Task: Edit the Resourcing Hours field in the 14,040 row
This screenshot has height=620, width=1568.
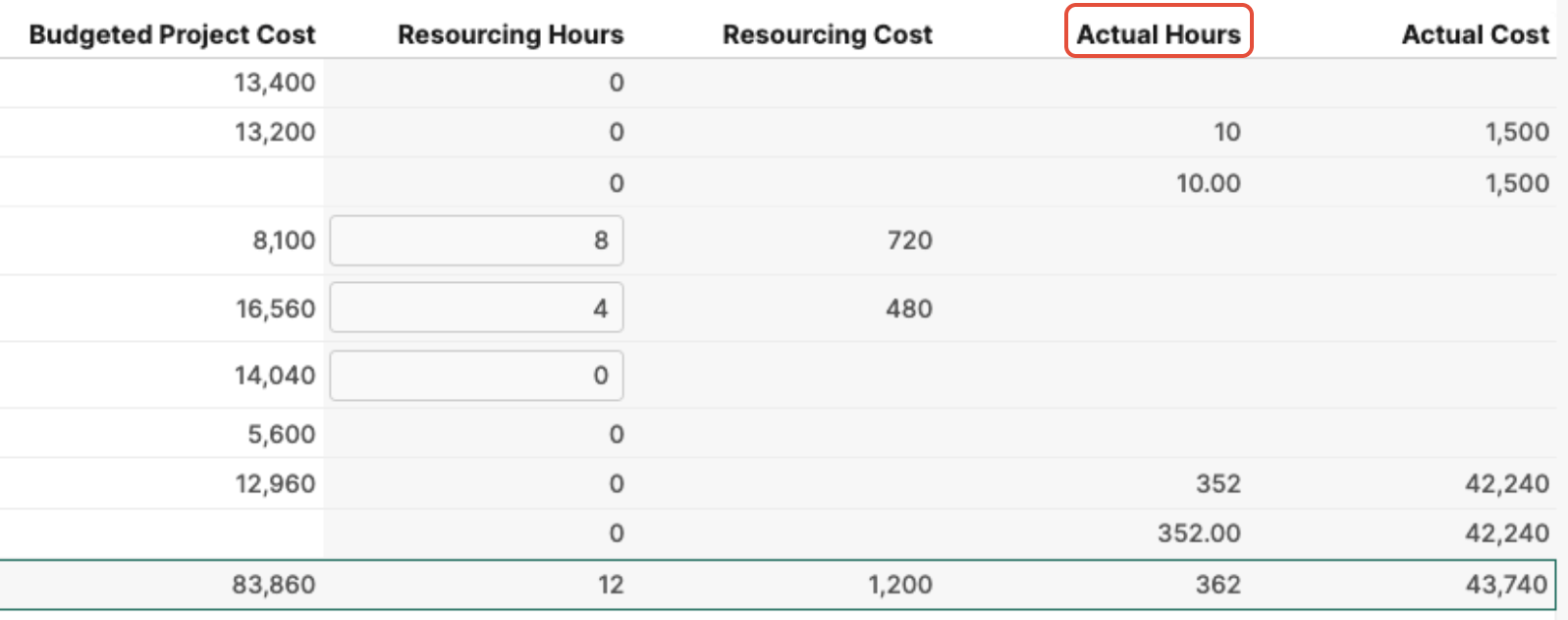Action: click(x=476, y=375)
